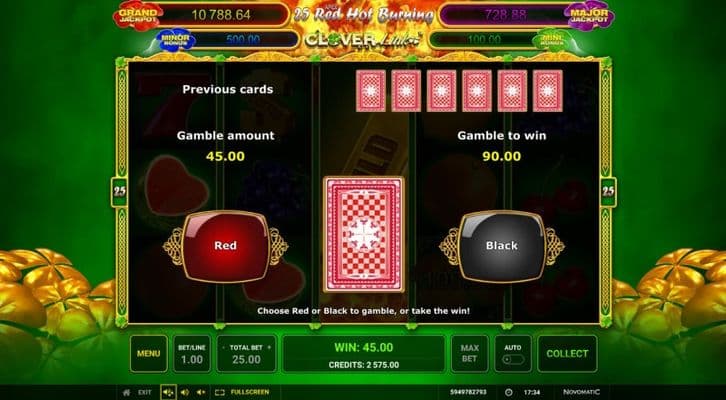Collect the current win

tap(567, 354)
